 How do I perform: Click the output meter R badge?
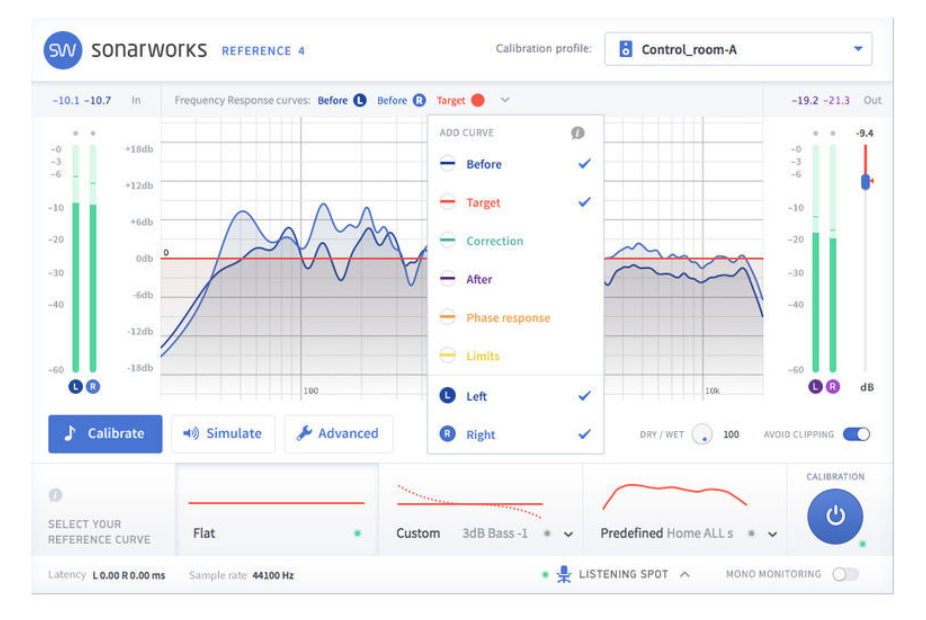(833, 387)
